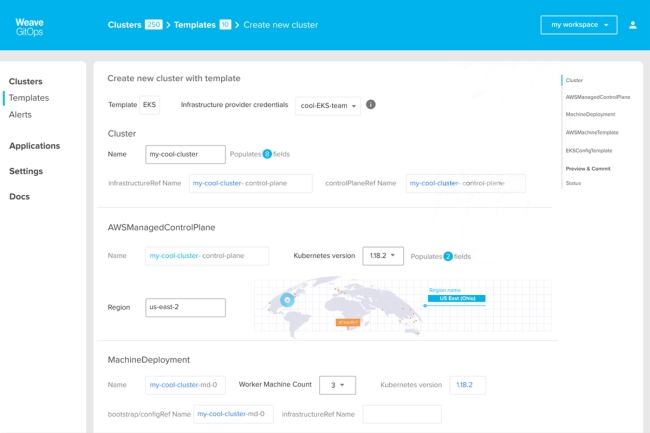Open Docs in the sidebar
Image resolution: width=650 pixels, height=433 pixels.
click(x=19, y=196)
